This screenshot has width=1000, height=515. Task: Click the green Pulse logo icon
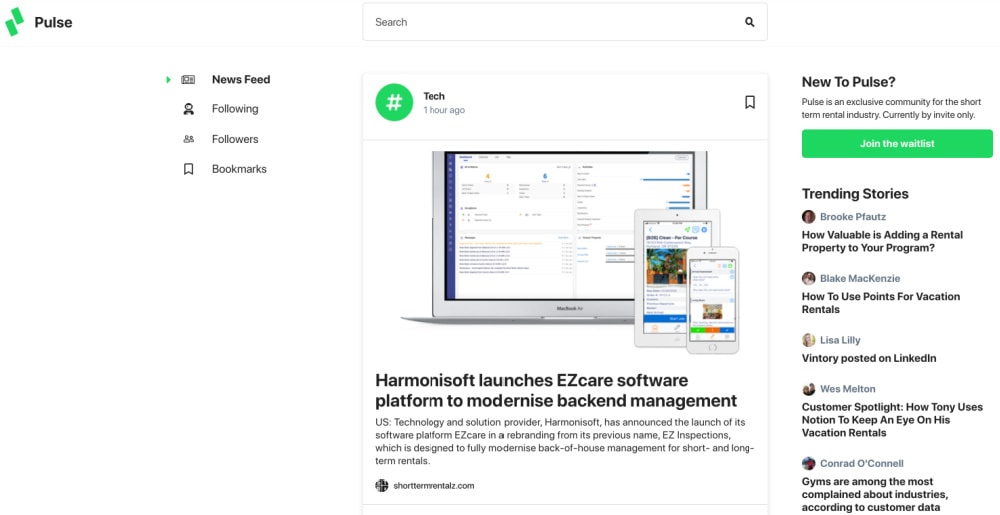click(14, 22)
